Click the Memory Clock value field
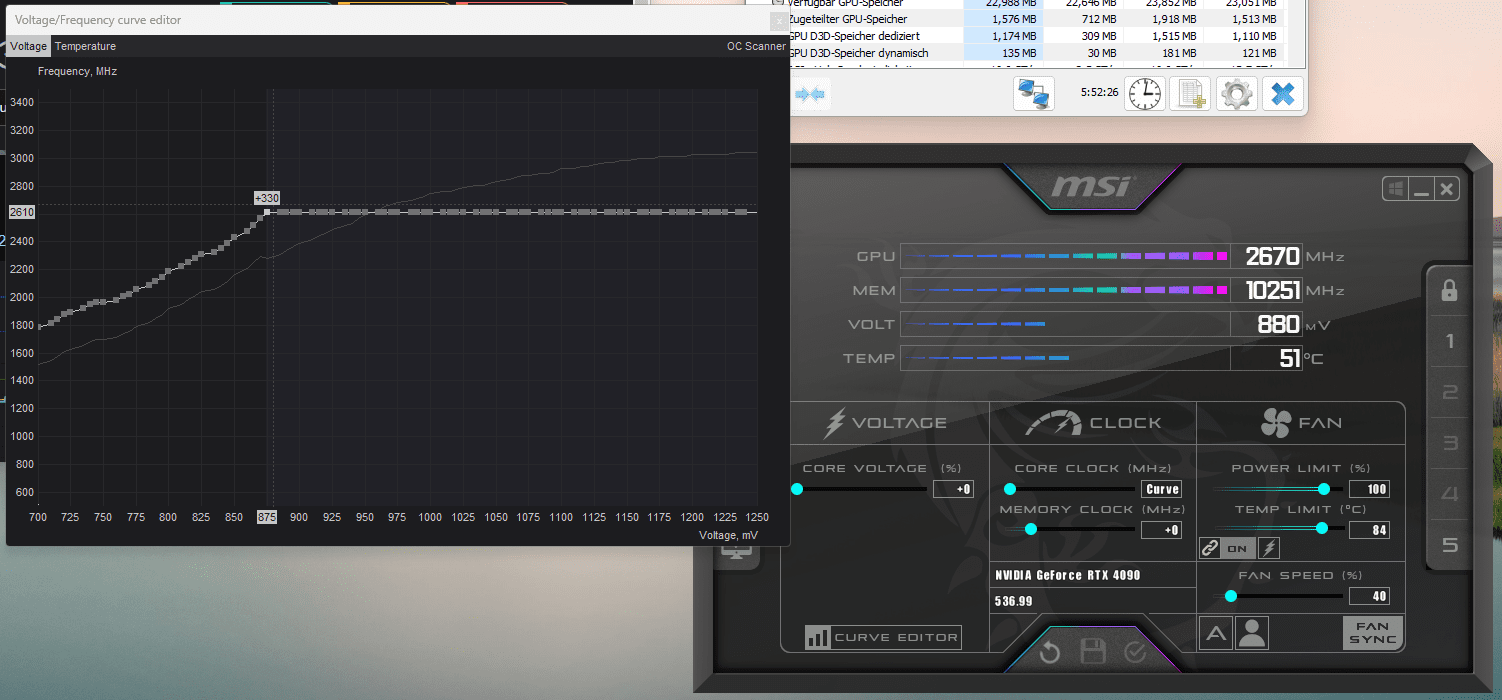 coord(1162,530)
